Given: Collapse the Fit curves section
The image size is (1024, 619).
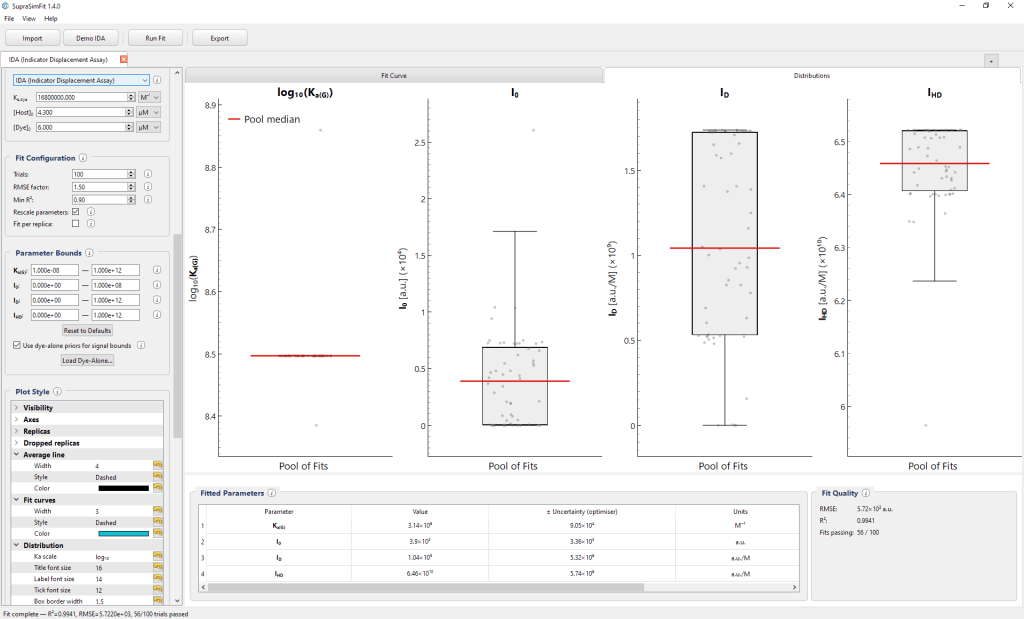Looking at the screenshot, I should tap(16, 500).
